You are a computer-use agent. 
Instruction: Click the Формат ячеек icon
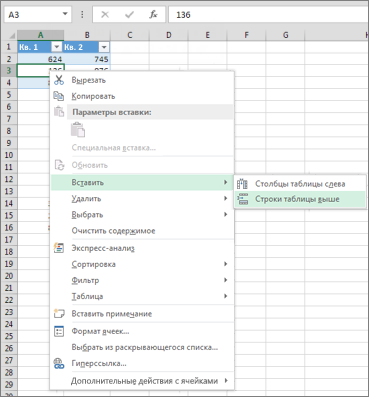click(59, 331)
